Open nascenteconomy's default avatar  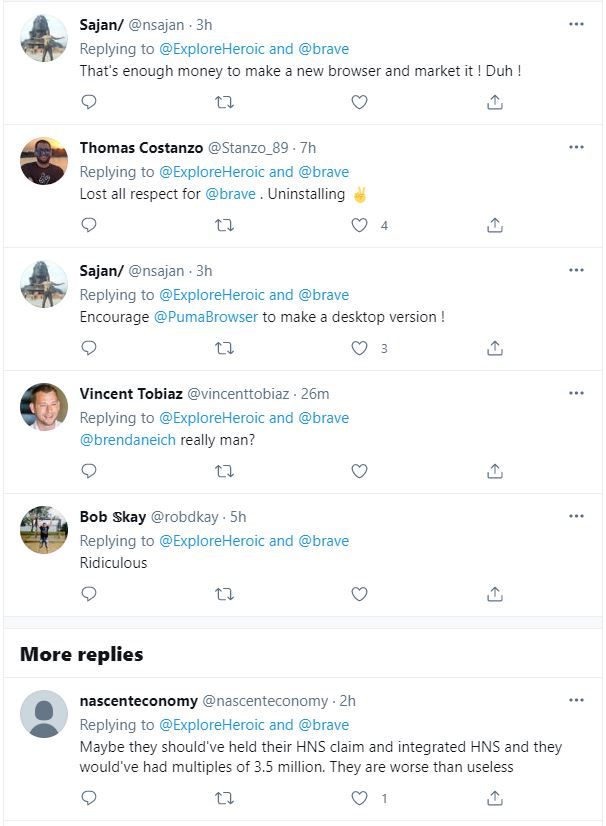44,714
